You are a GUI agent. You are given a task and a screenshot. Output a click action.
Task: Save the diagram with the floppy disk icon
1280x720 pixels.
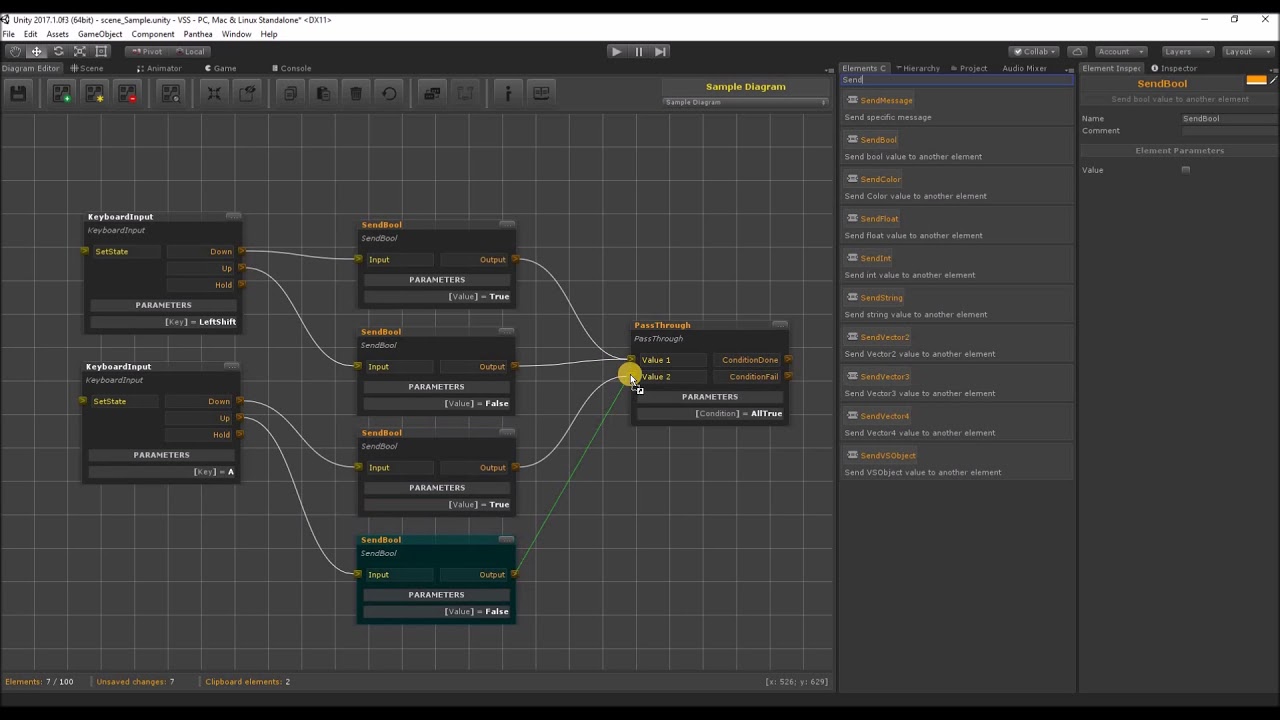(x=18, y=93)
